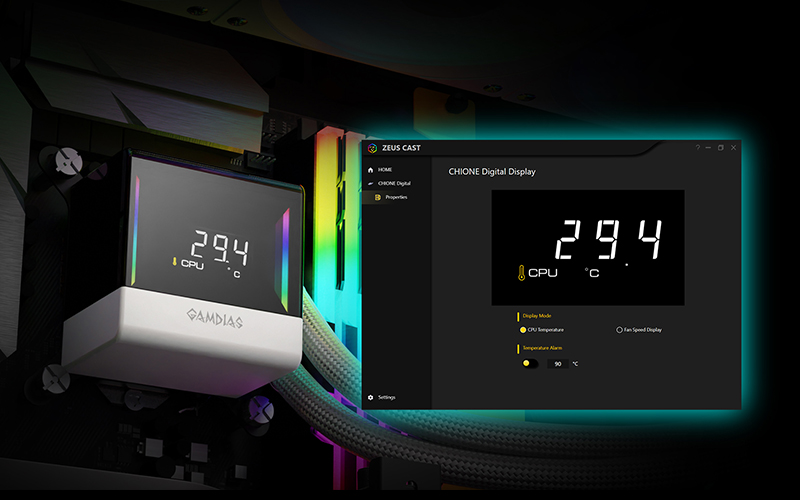Close the ZEUS CAST window
The image size is (800, 500).
point(734,148)
